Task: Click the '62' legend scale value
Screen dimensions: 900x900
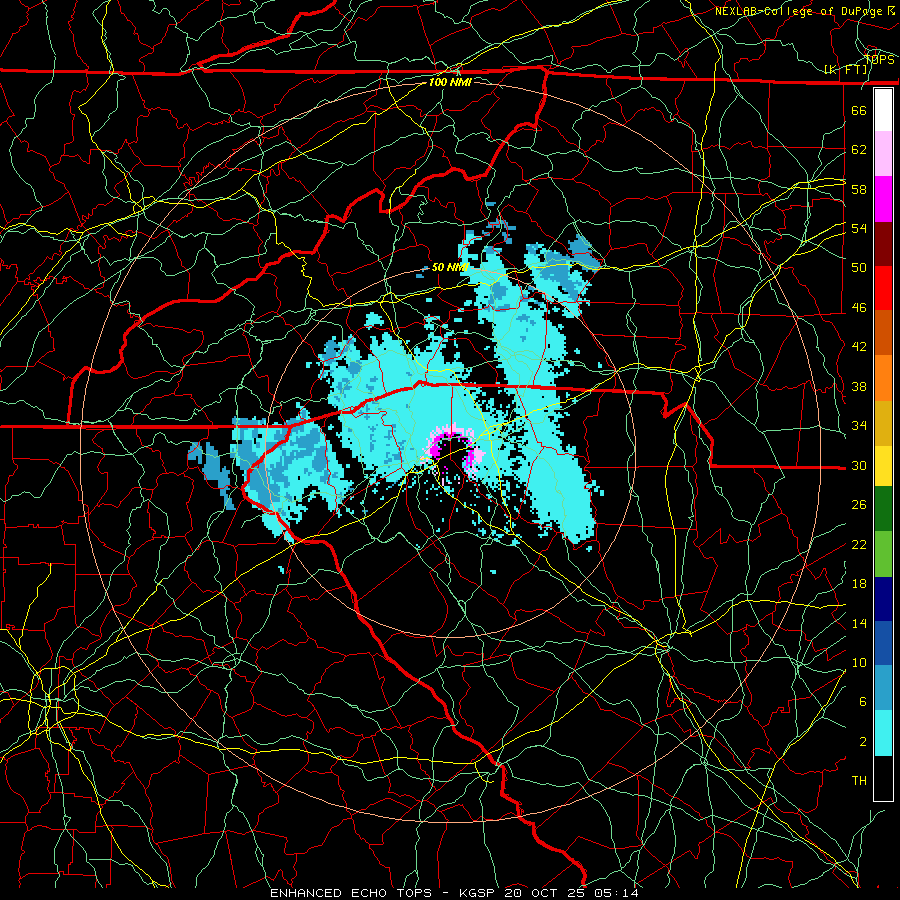Action: [x=859, y=150]
